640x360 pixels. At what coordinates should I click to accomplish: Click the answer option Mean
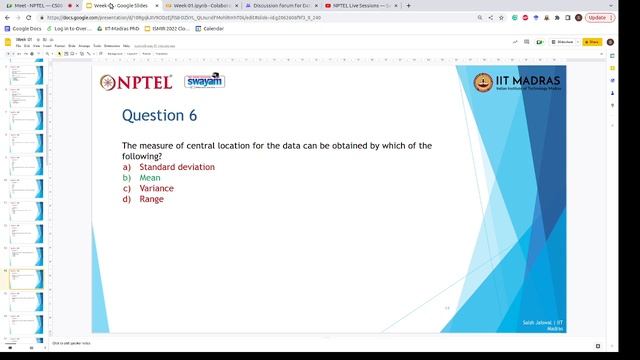point(150,178)
